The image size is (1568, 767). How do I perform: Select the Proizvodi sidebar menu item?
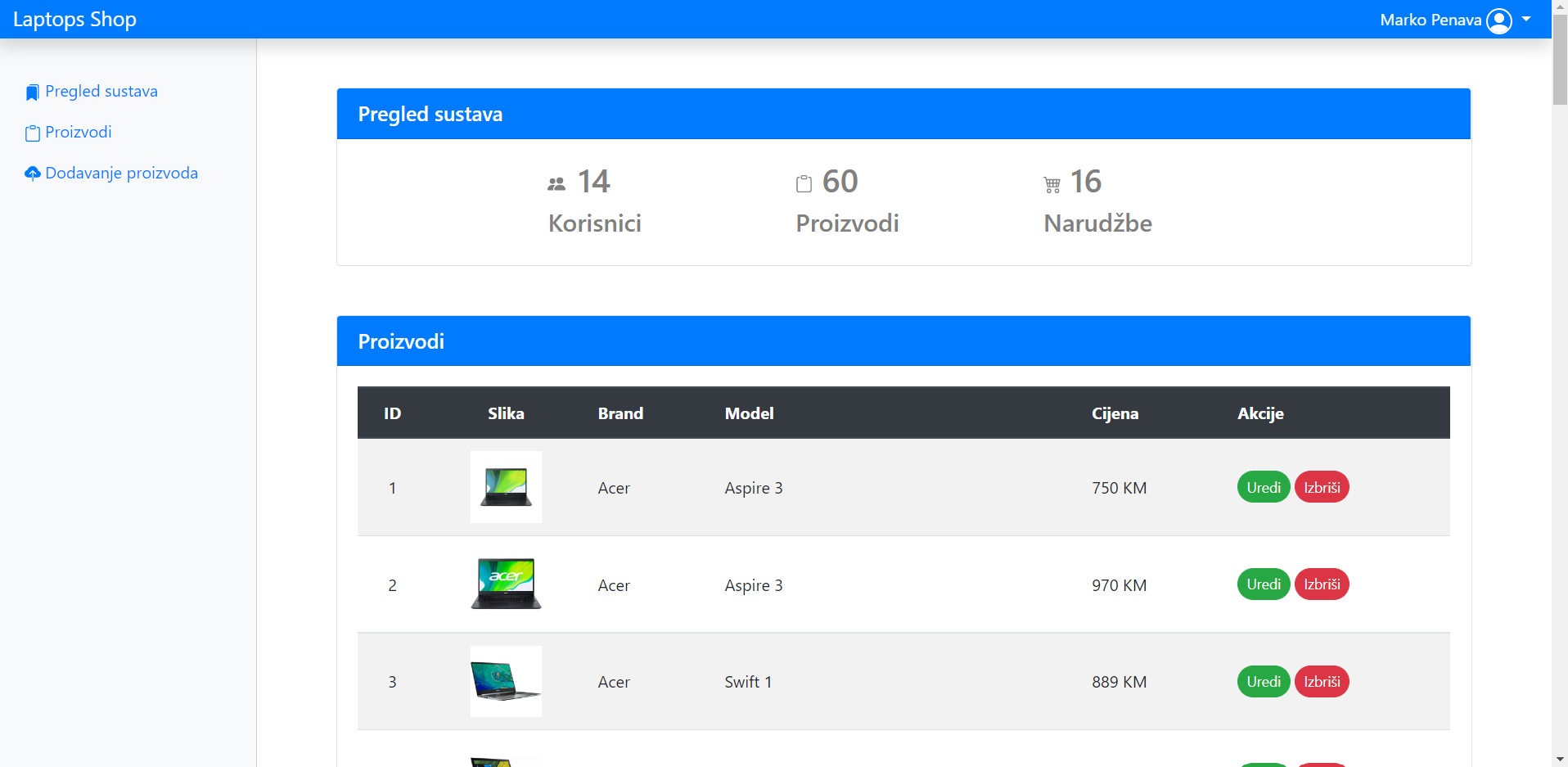tap(78, 132)
